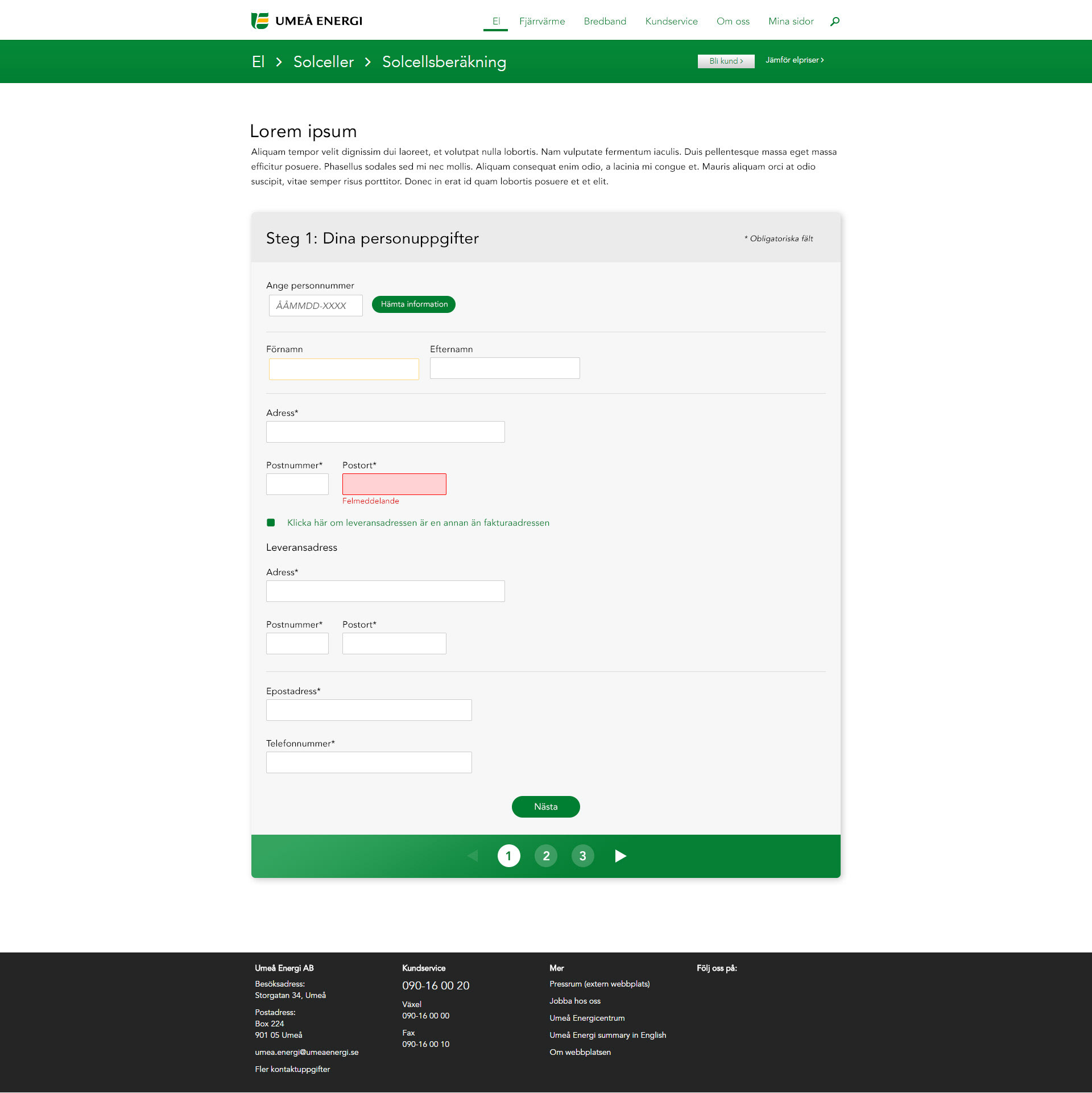Go to next step arrow
This screenshot has height=1093, width=1092.
(x=620, y=856)
